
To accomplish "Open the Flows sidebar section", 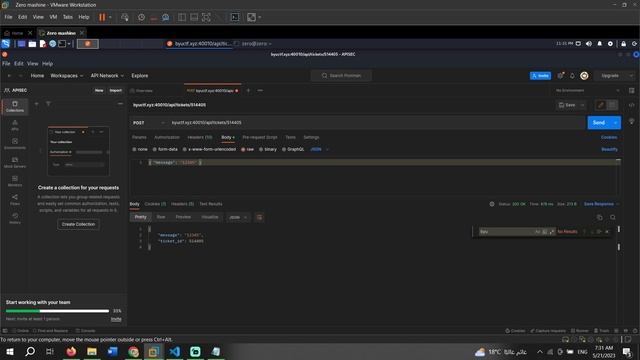I will 15,200.
